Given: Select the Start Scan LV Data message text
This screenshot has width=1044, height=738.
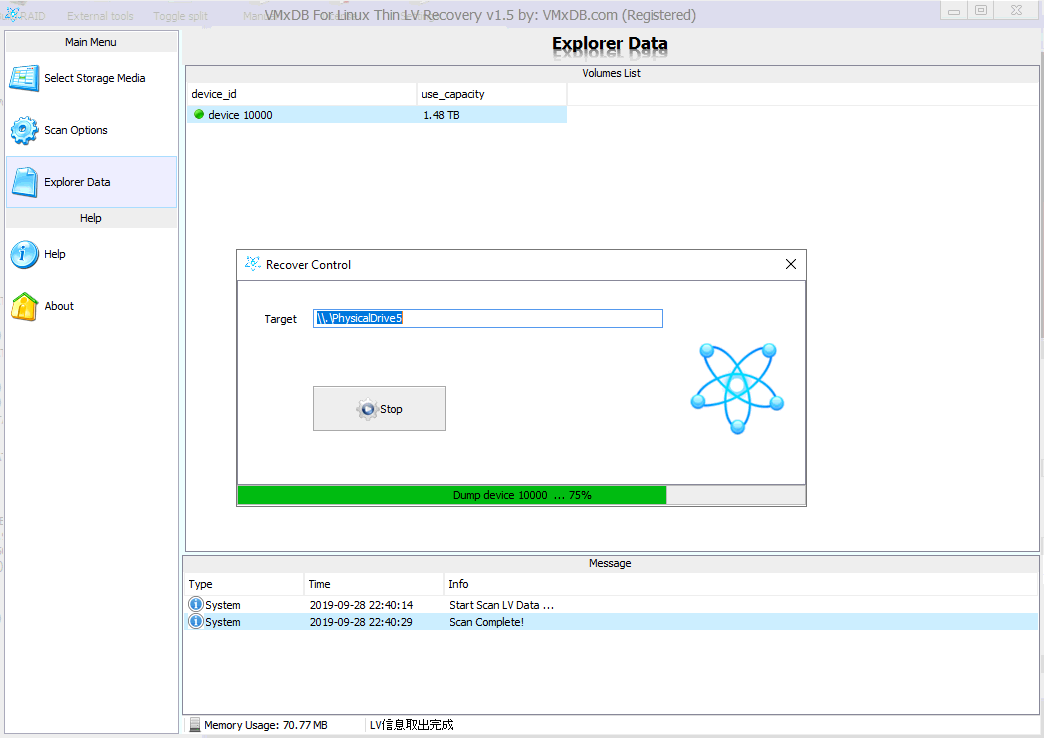Looking at the screenshot, I should pos(501,605).
